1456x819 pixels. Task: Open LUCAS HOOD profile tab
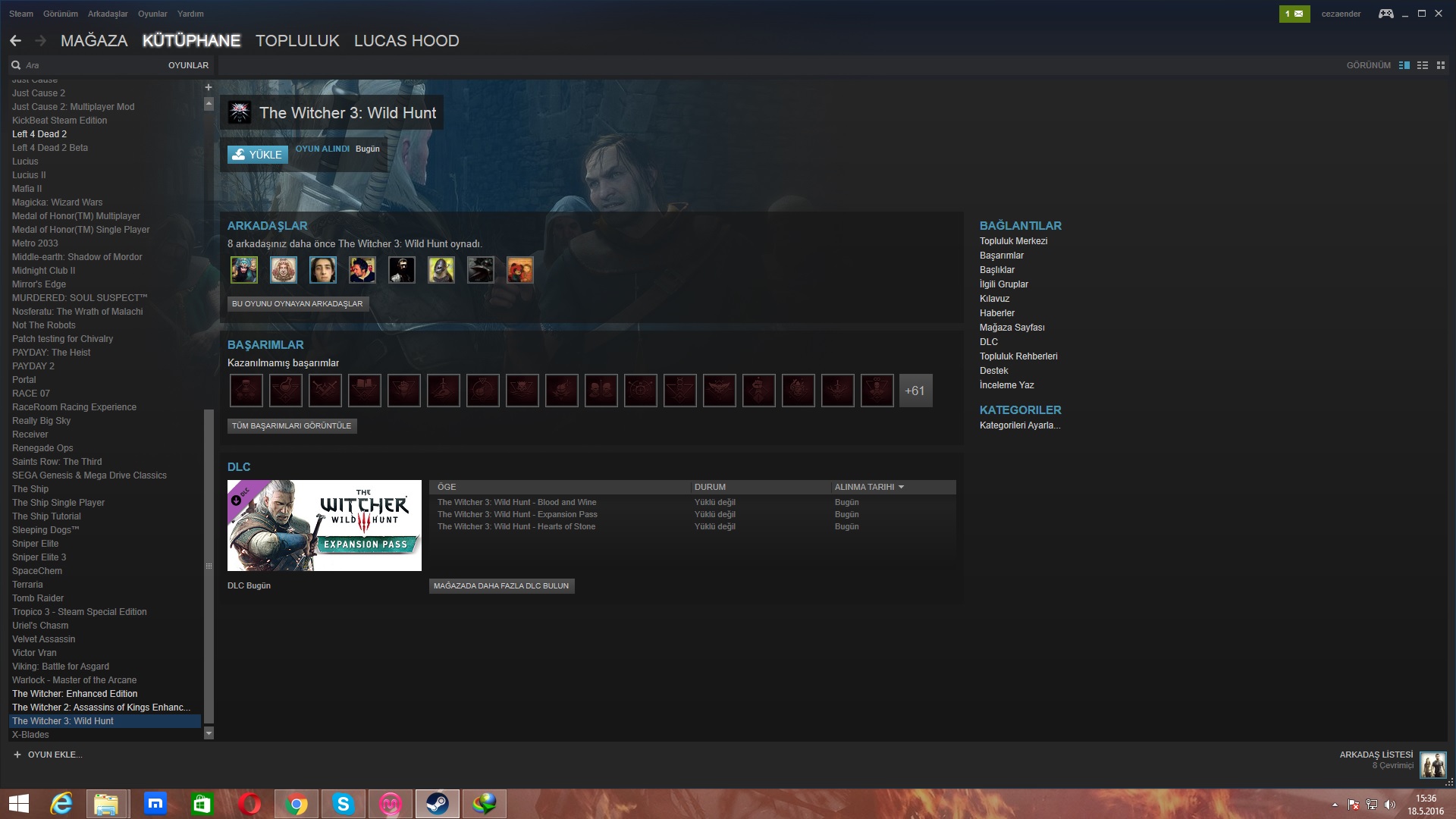click(x=406, y=41)
